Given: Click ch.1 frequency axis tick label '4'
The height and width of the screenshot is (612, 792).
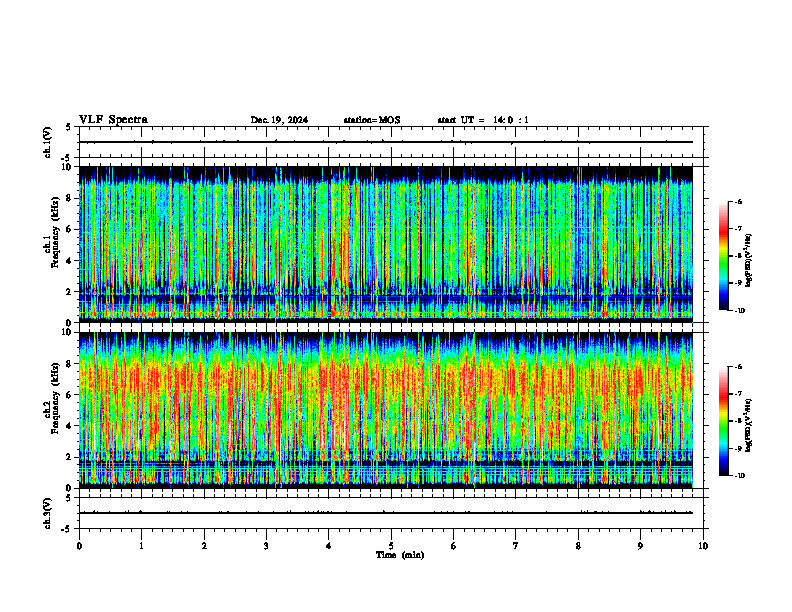Looking at the screenshot, I should (x=69, y=261).
